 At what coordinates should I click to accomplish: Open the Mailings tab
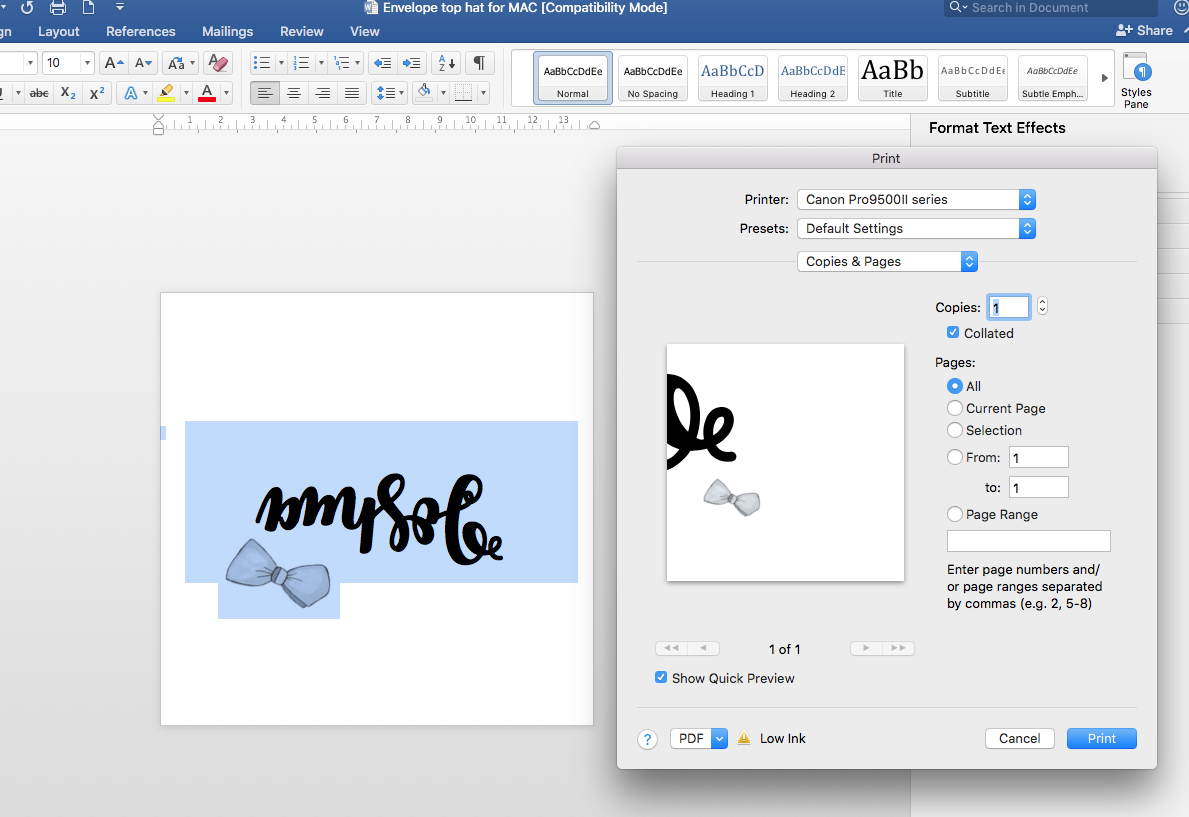click(x=227, y=31)
